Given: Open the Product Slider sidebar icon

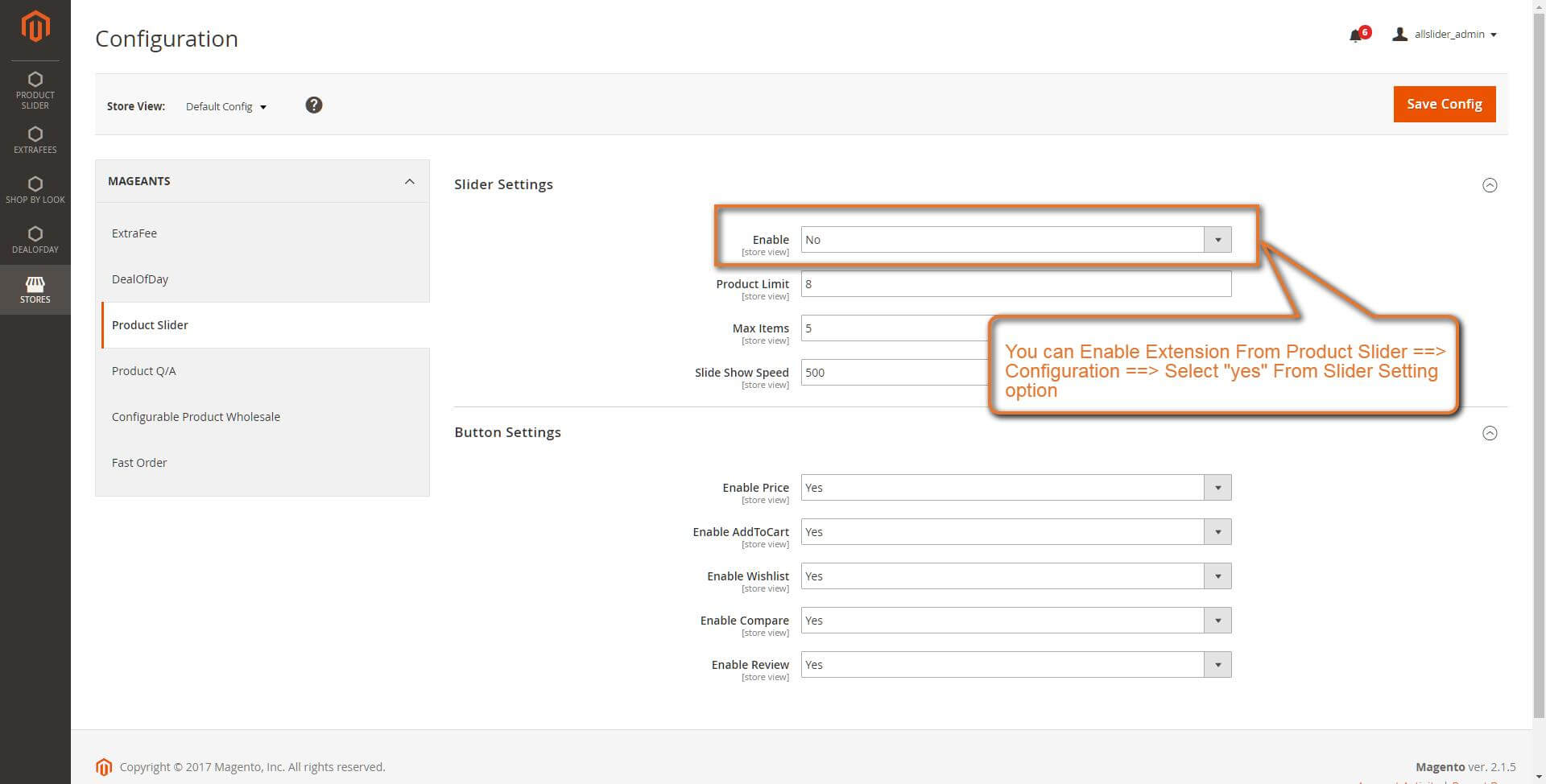Looking at the screenshot, I should click(x=35, y=87).
